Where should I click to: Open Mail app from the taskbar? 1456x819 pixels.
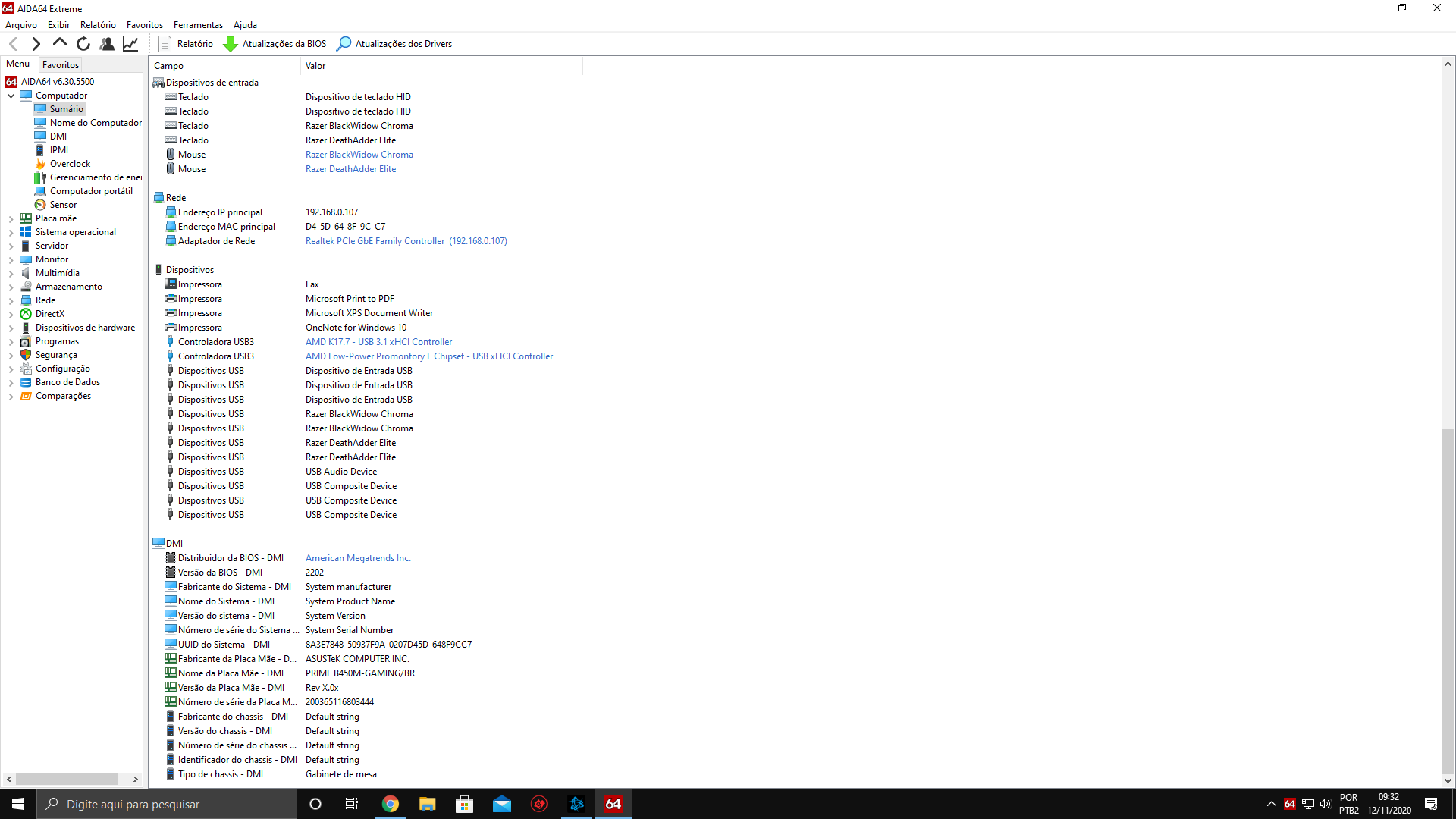point(501,804)
